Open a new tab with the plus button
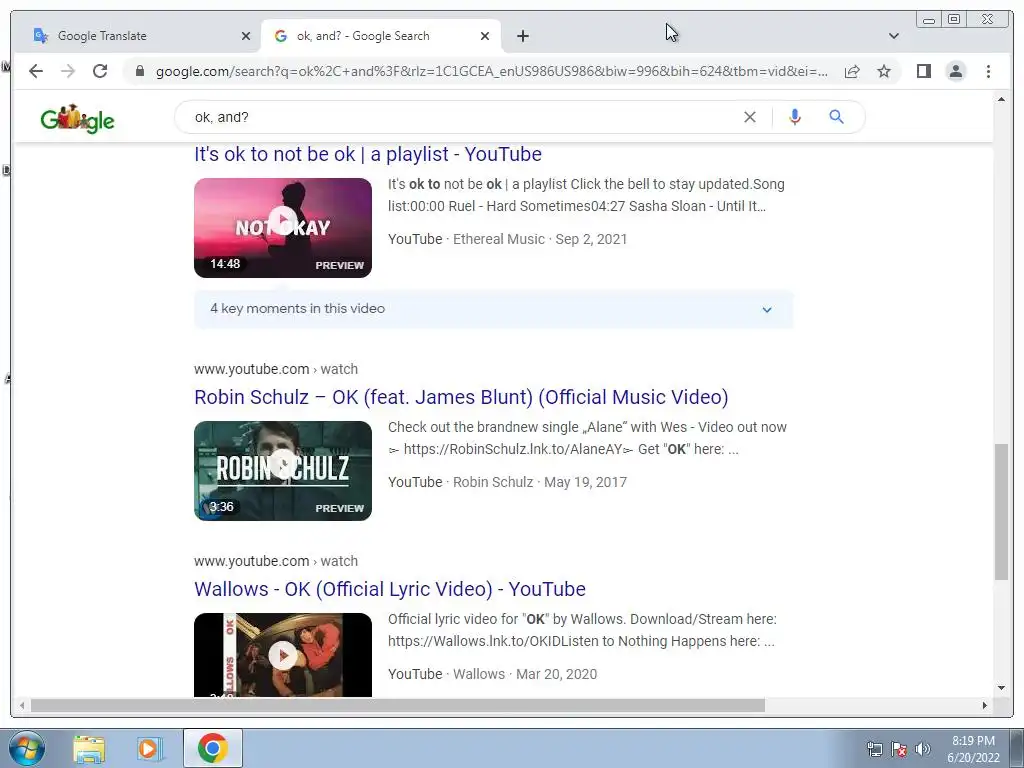This screenshot has width=1024, height=768. (x=522, y=36)
